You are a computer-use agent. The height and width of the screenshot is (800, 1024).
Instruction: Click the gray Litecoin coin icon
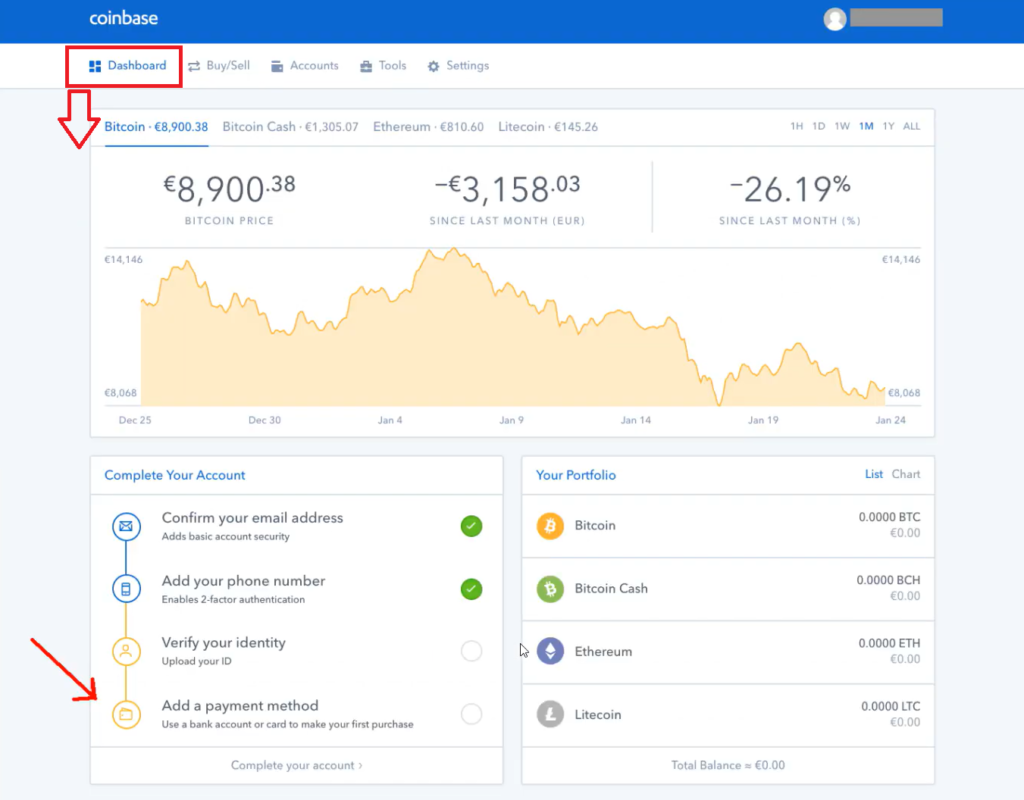pos(550,714)
